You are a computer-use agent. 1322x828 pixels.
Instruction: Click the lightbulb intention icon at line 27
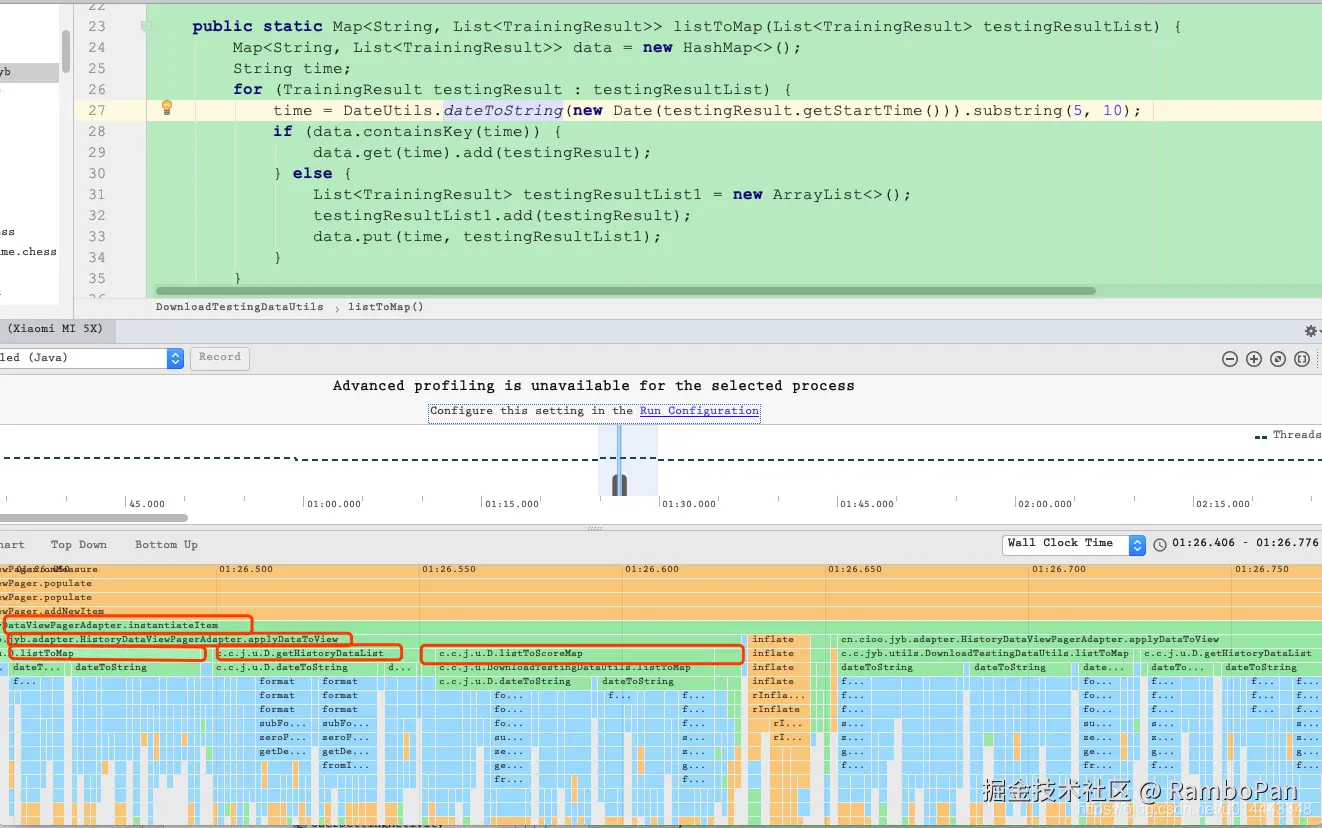point(167,107)
